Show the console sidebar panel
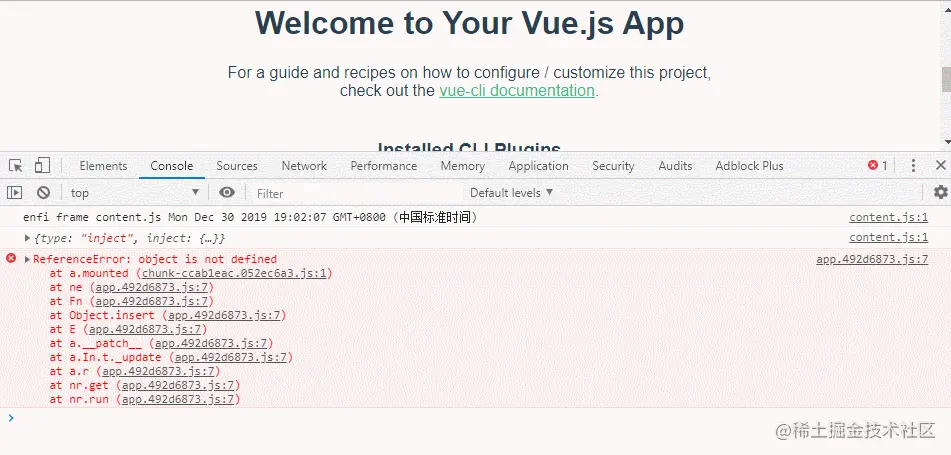The image size is (951, 455). (15, 193)
